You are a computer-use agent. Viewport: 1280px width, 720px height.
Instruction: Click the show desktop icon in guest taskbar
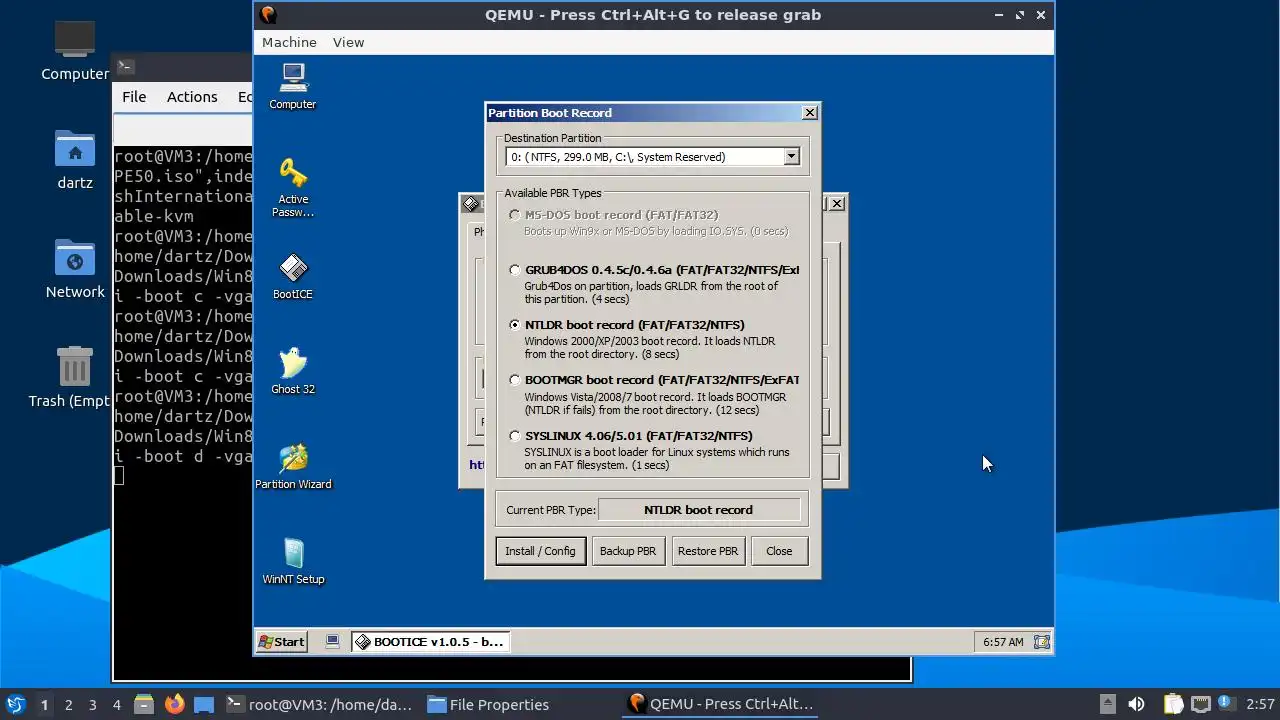click(333, 642)
